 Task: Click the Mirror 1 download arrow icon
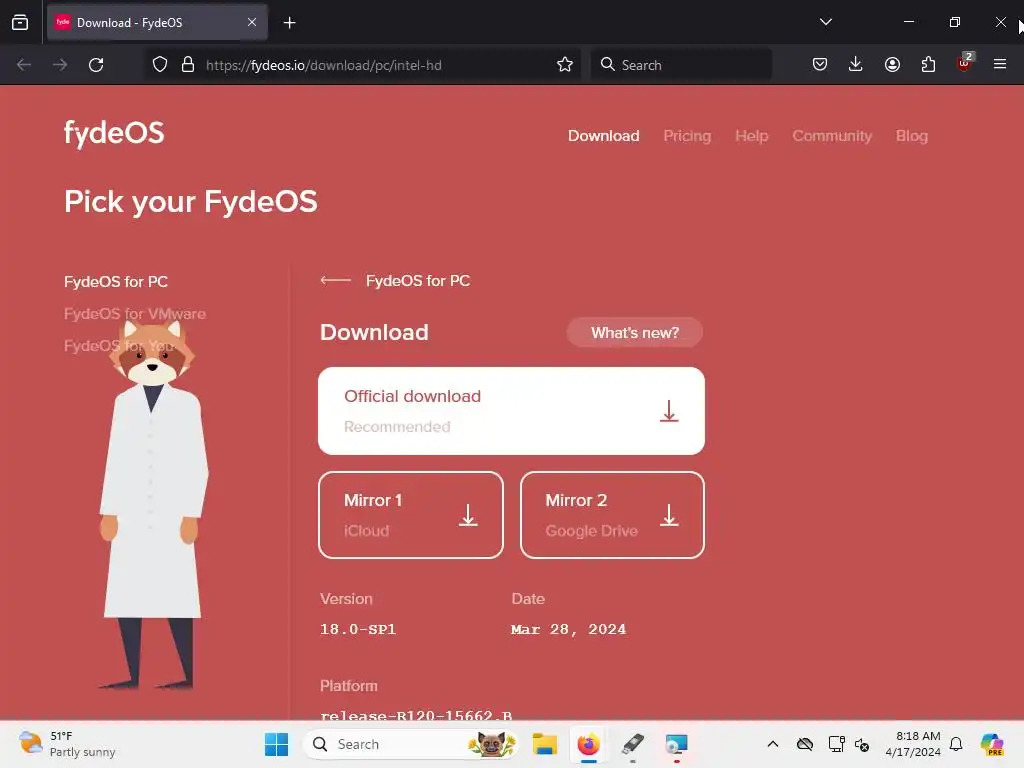pos(468,515)
